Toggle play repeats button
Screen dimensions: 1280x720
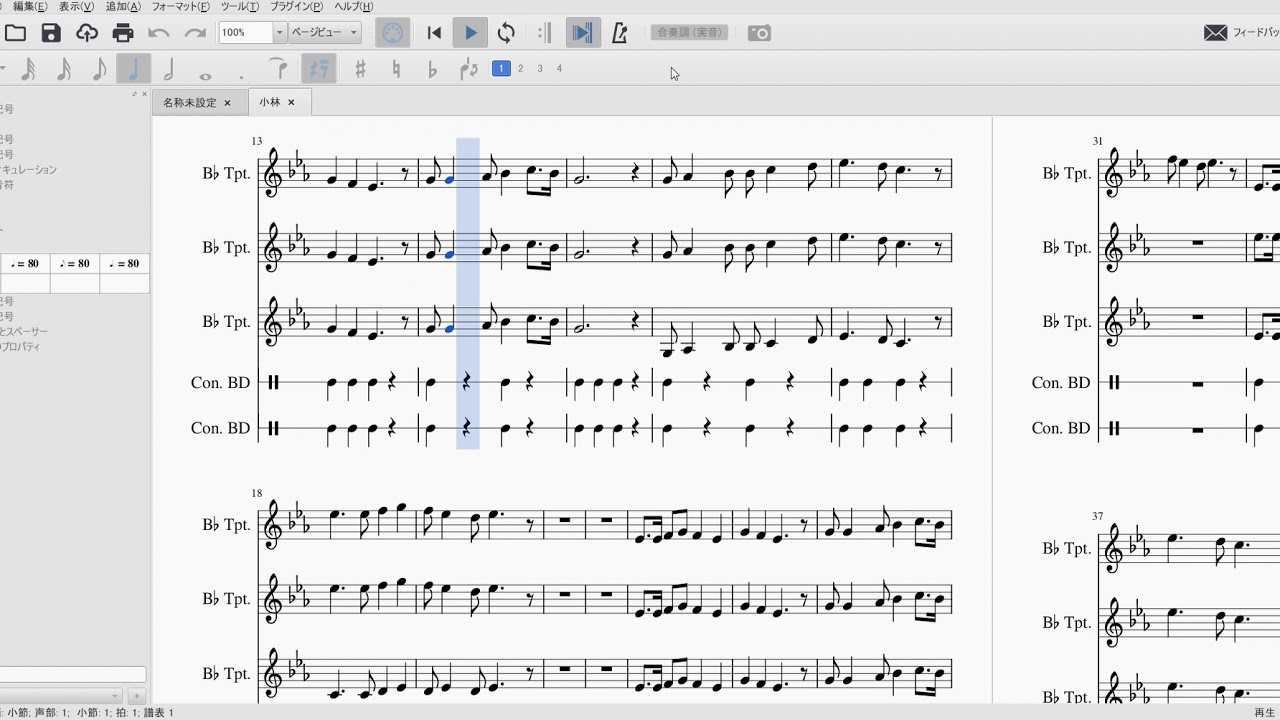click(544, 33)
